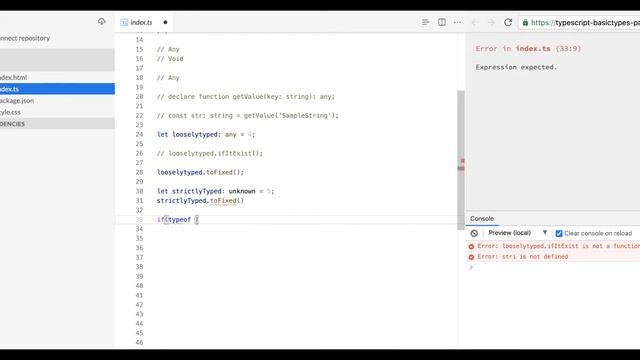This screenshot has width=640, height=360.
Task: Click the index.ts (33:9) error heading
Action: click(x=528, y=49)
